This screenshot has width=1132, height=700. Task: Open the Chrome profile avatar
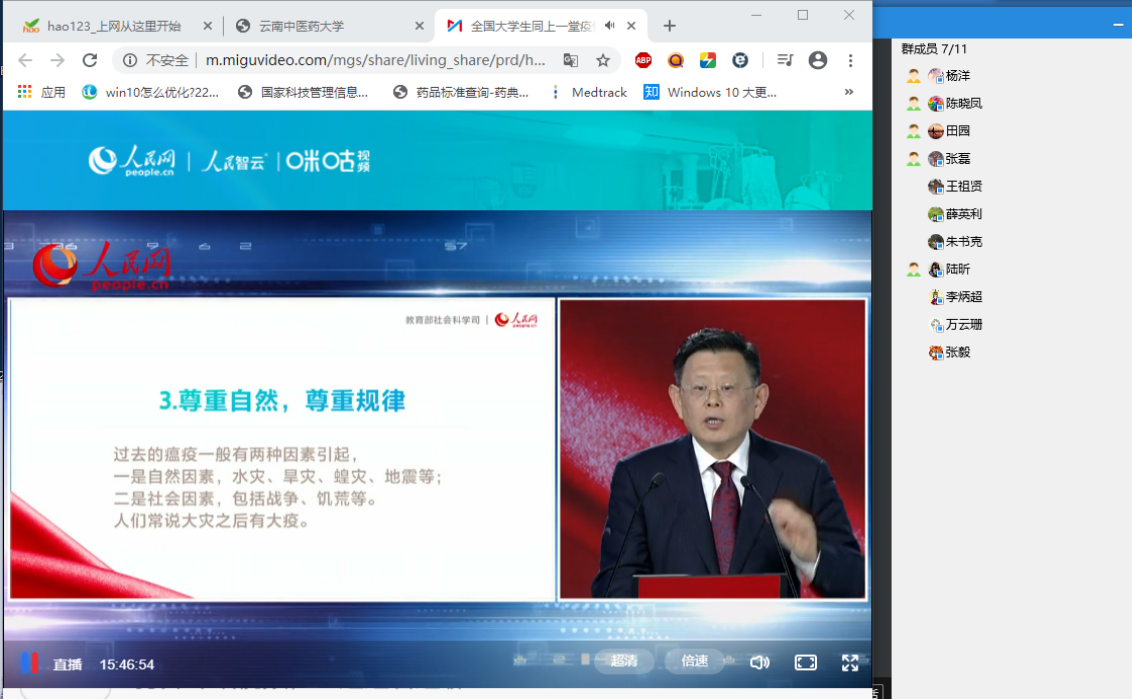tap(818, 60)
